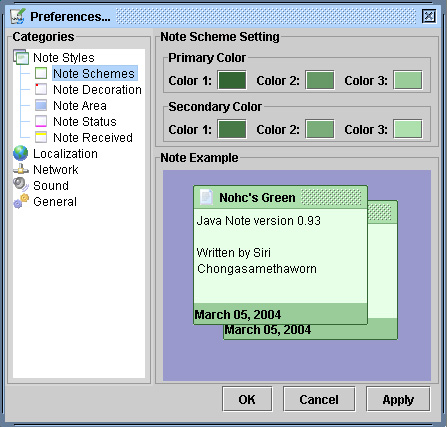Image resolution: width=447 pixels, height=427 pixels.
Task: Open Primary Color 3 light green swatch
Action: tap(408, 80)
